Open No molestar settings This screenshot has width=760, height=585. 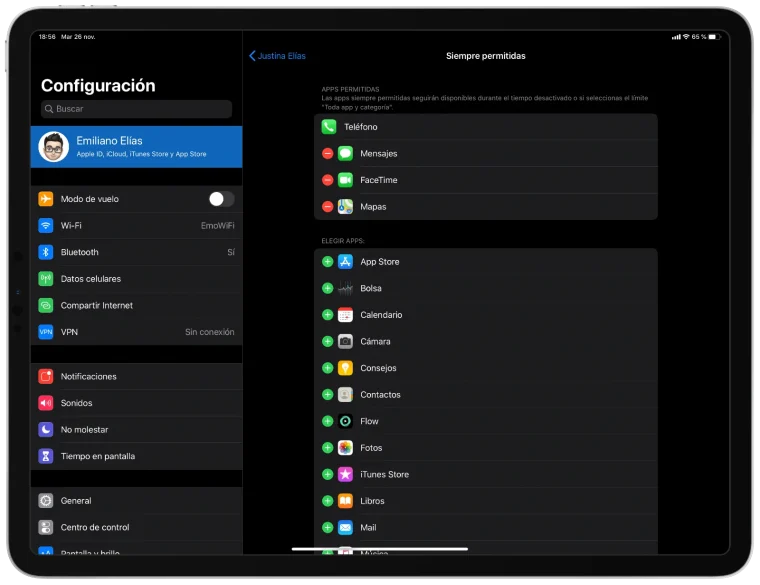136,430
